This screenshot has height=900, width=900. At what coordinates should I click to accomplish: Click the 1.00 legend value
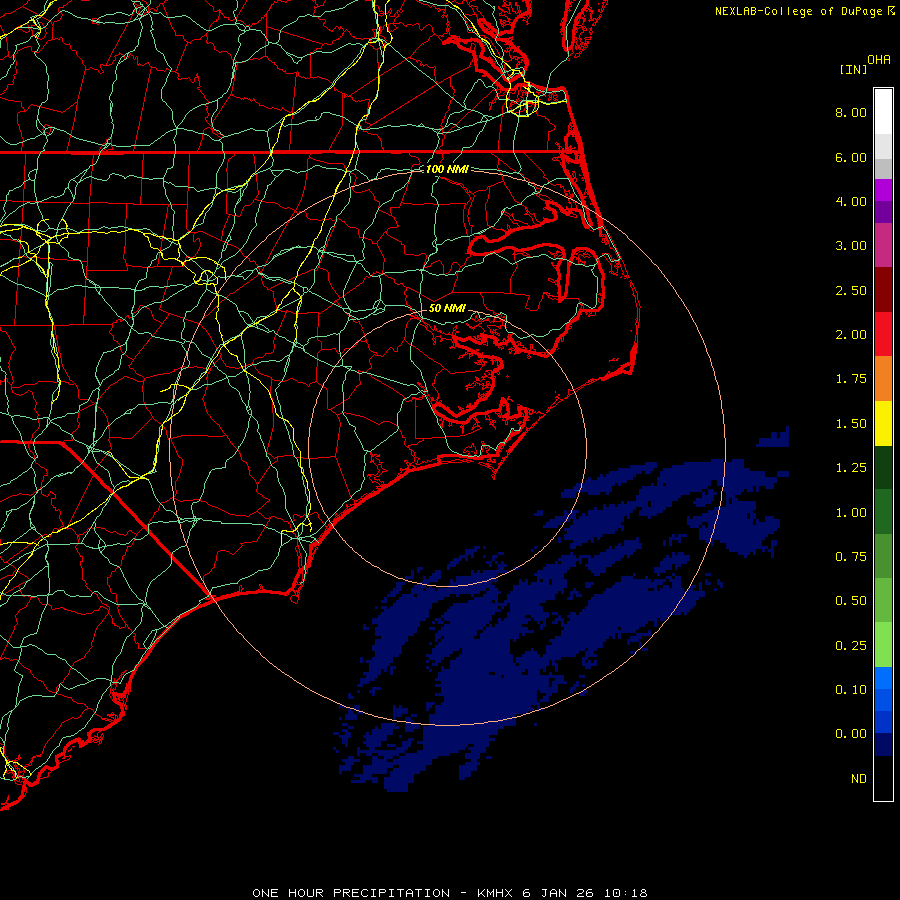(x=851, y=513)
